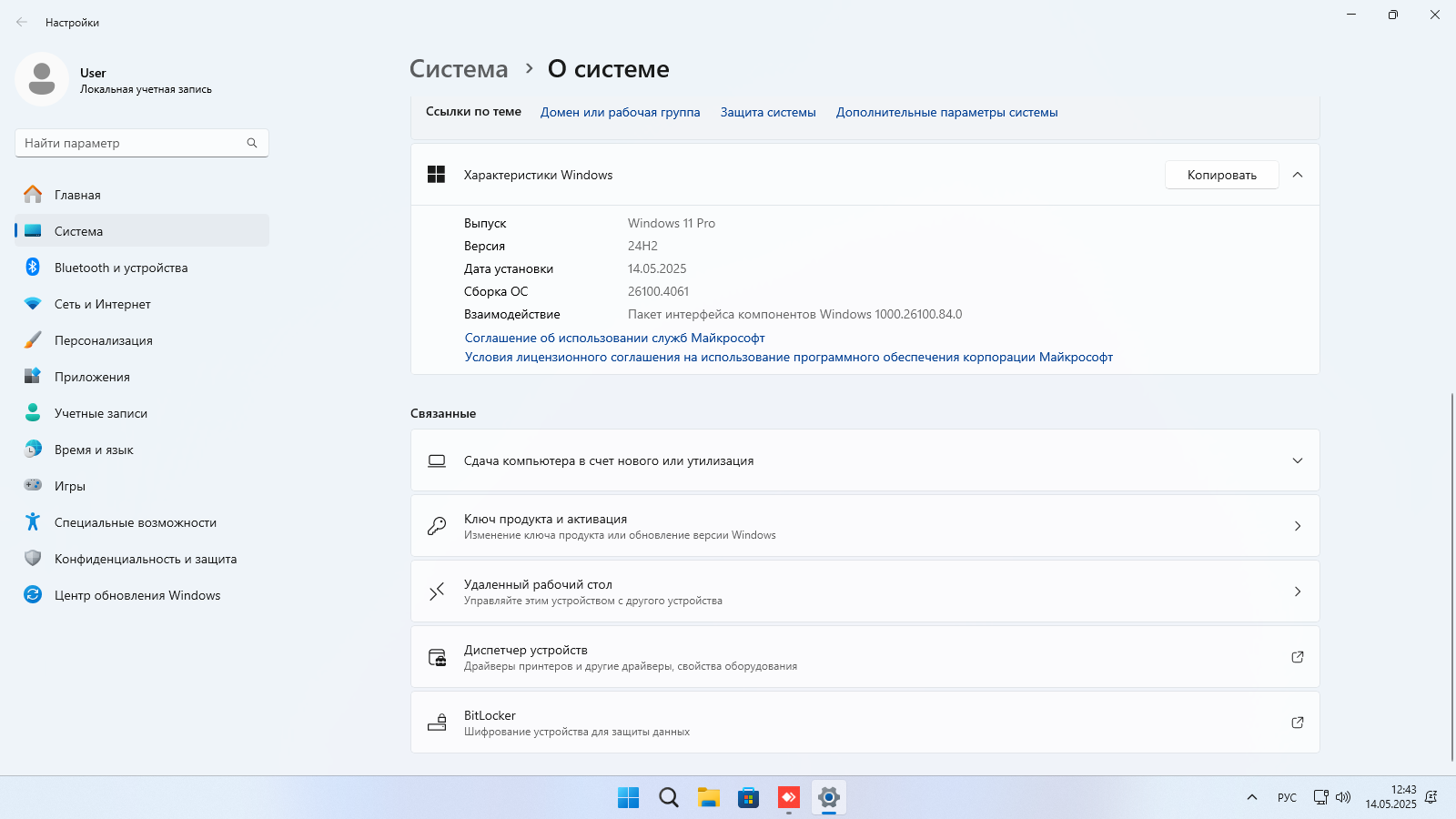Click the vertical scrollbar on the right
The image size is (1456, 819).
1451,573
